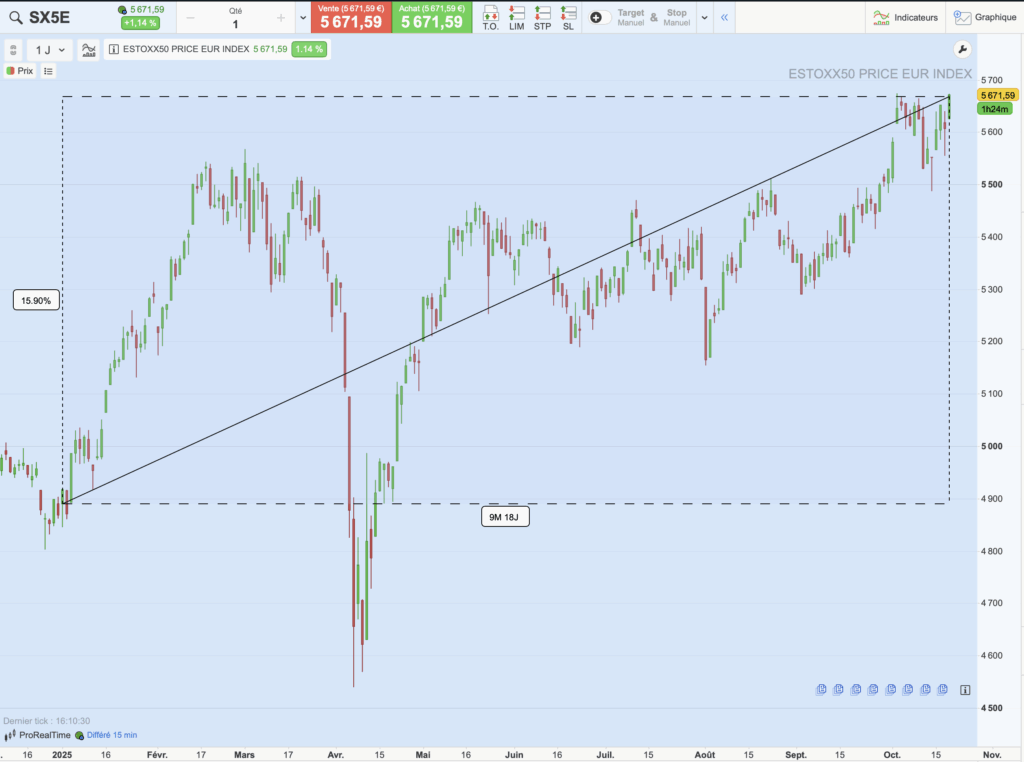Select the SL stop-limit order icon
The width and height of the screenshot is (1024, 762).
(567, 16)
